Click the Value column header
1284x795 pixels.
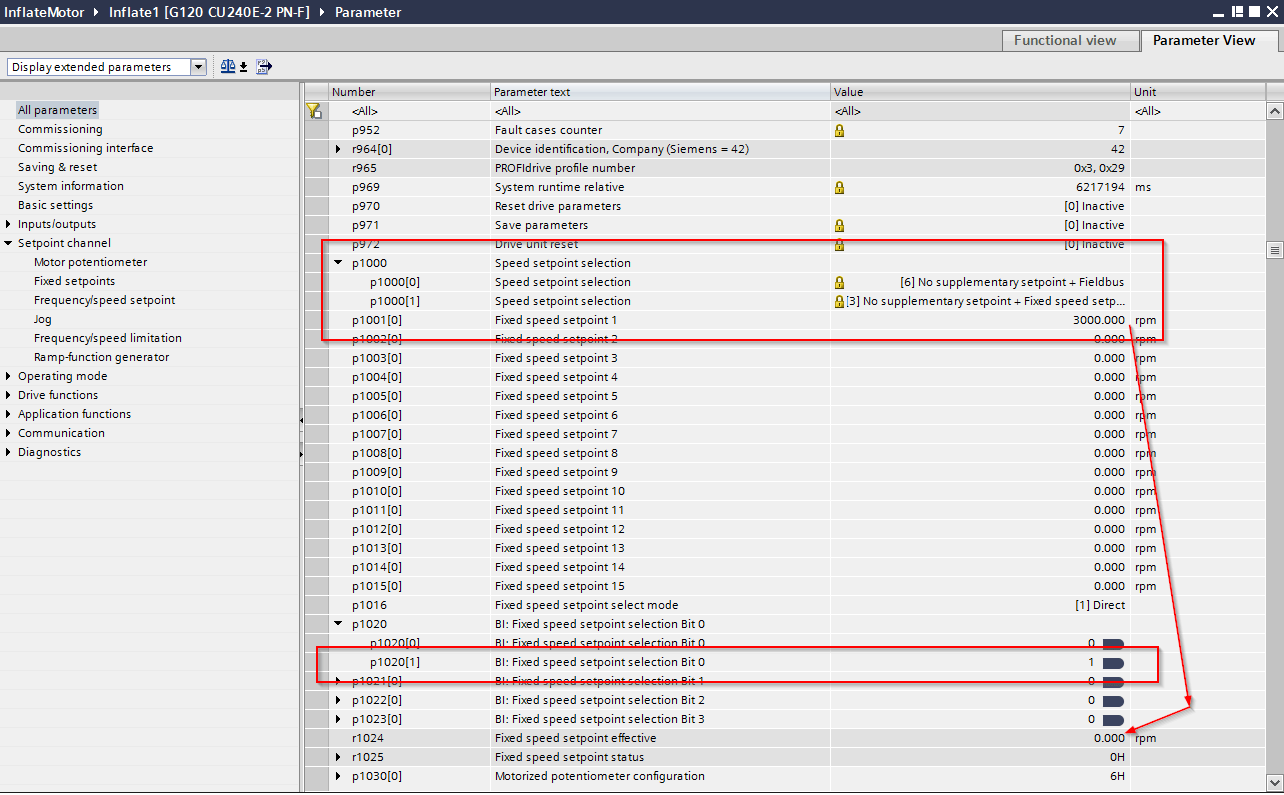980,92
